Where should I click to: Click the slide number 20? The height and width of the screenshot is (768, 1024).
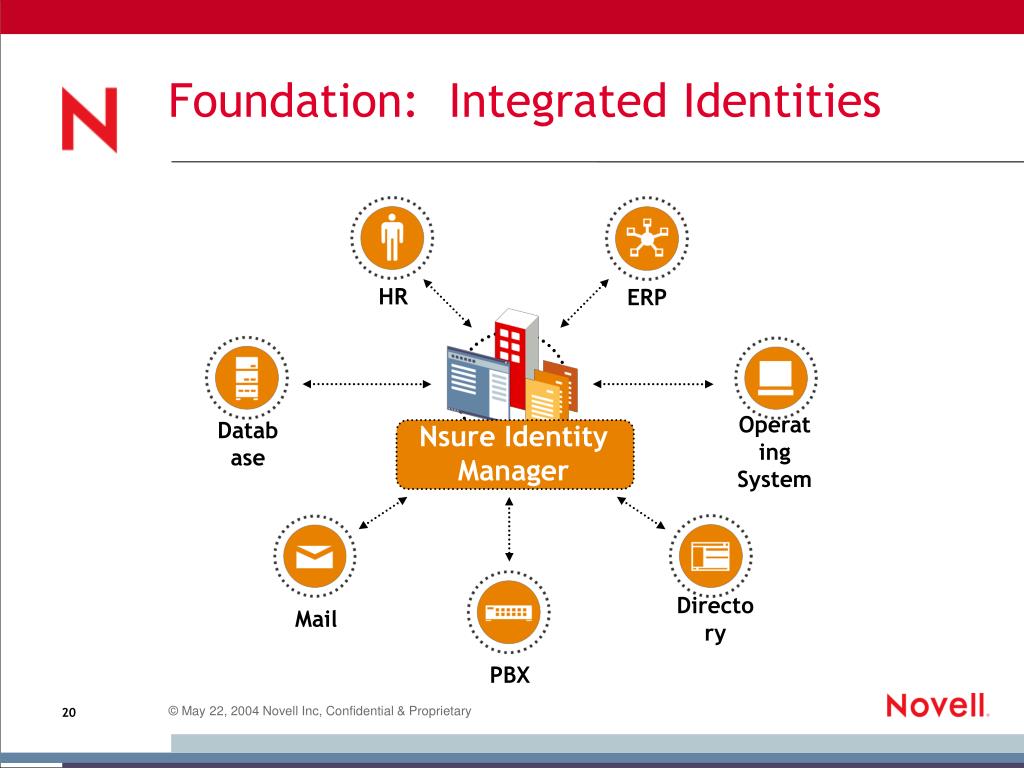[x=69, y=712]
